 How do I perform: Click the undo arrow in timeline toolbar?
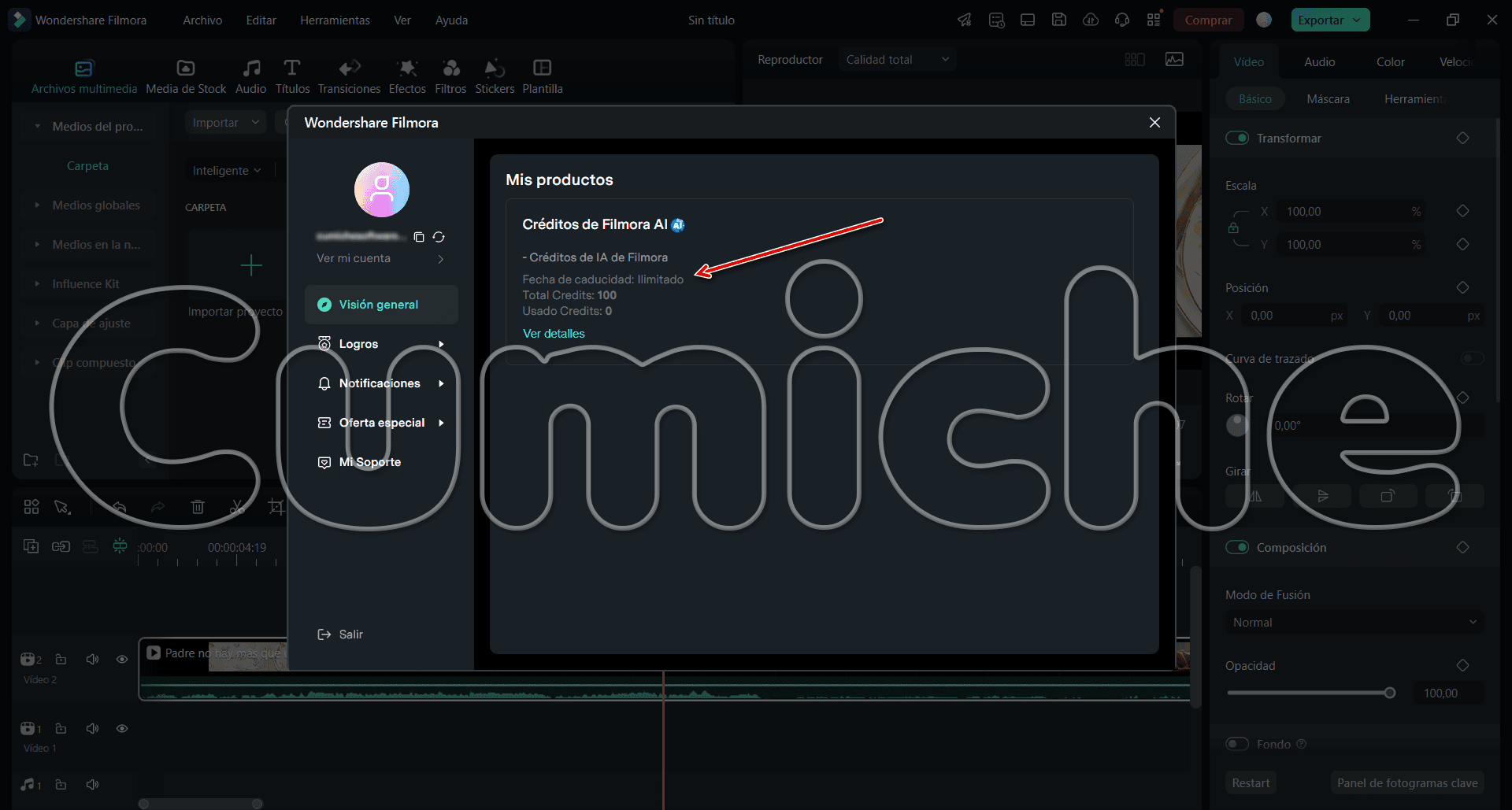point(119,507)
